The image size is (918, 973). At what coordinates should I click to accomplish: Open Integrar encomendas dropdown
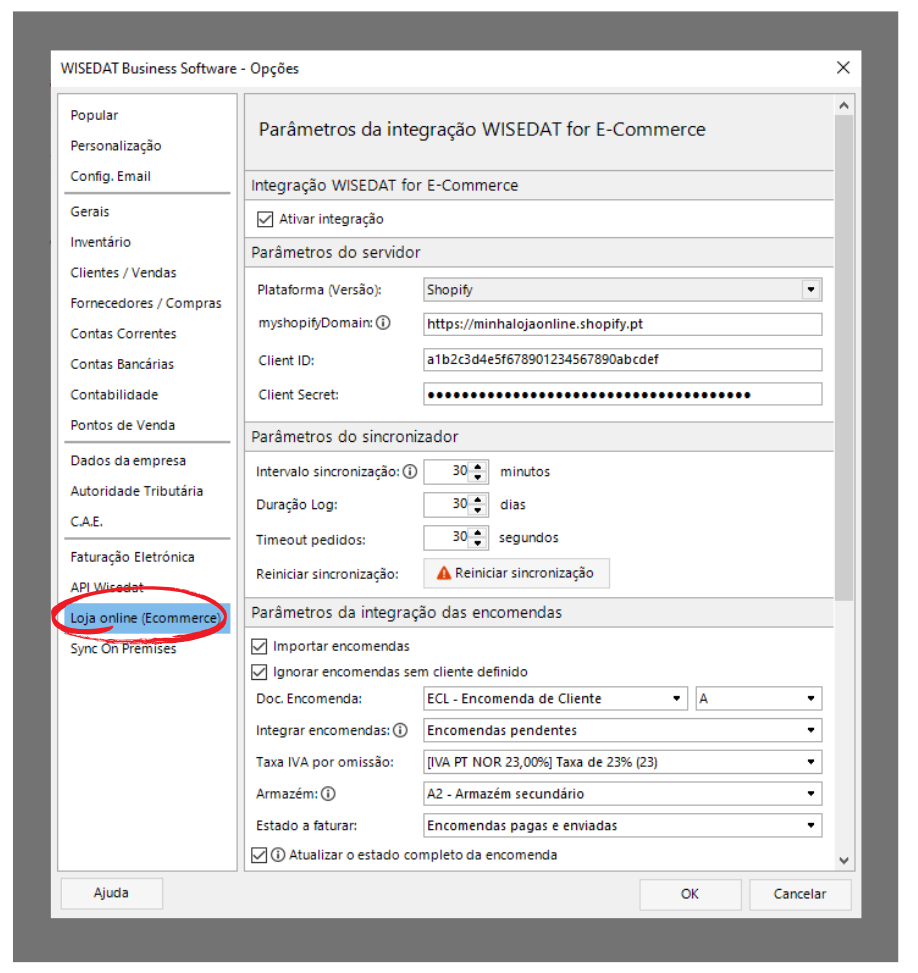pos(811,731)
